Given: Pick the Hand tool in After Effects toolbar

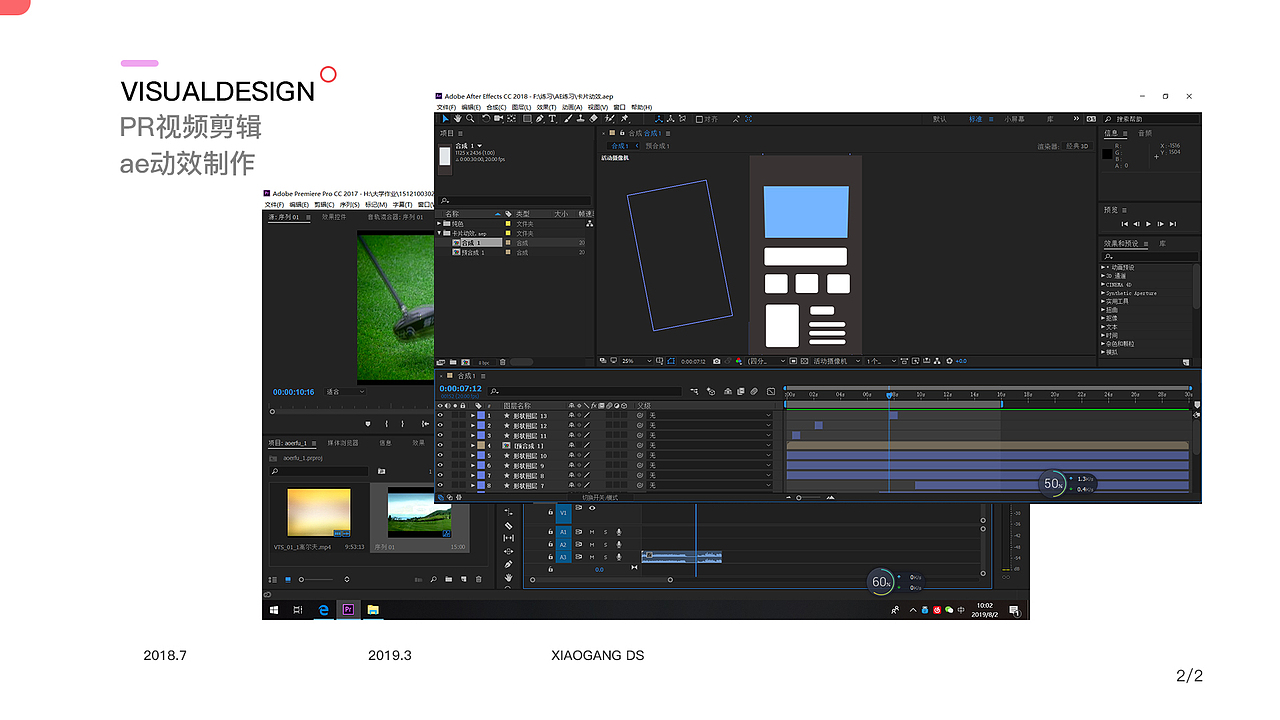Looking at the screenshot, I should (458, 119).
